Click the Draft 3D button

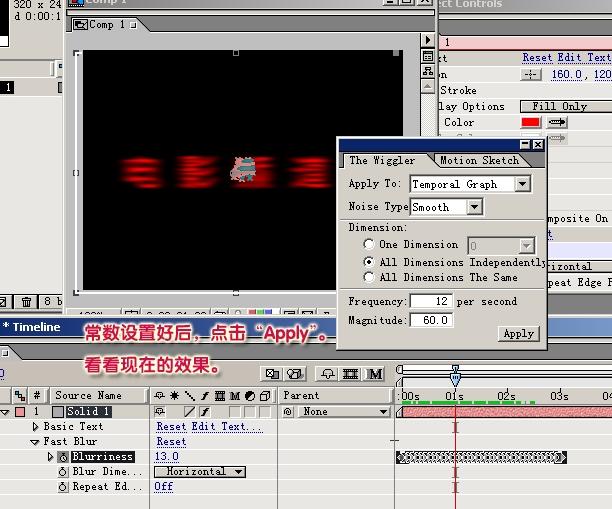coord(295,374)
